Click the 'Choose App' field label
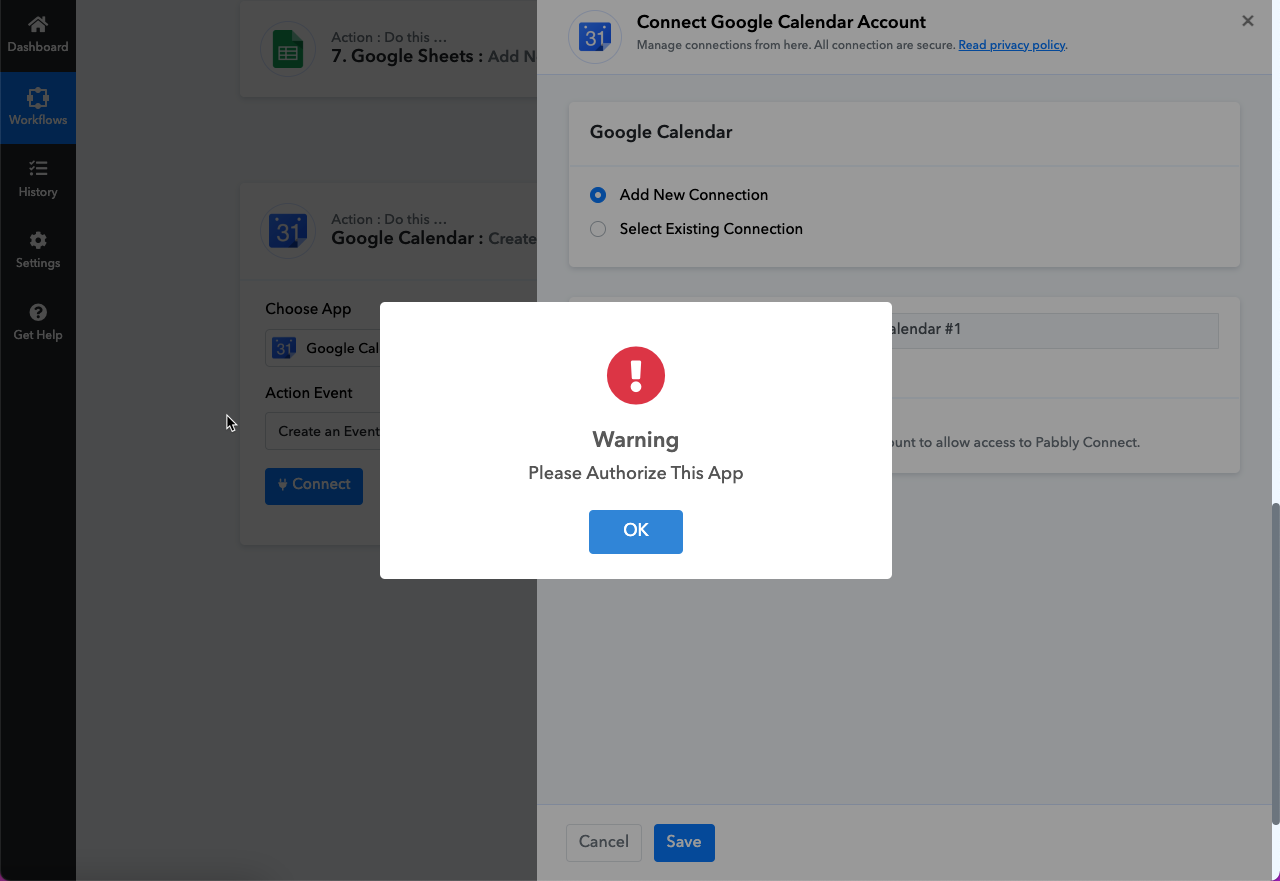The image size is (1280, 881). [x=308, y=309]
